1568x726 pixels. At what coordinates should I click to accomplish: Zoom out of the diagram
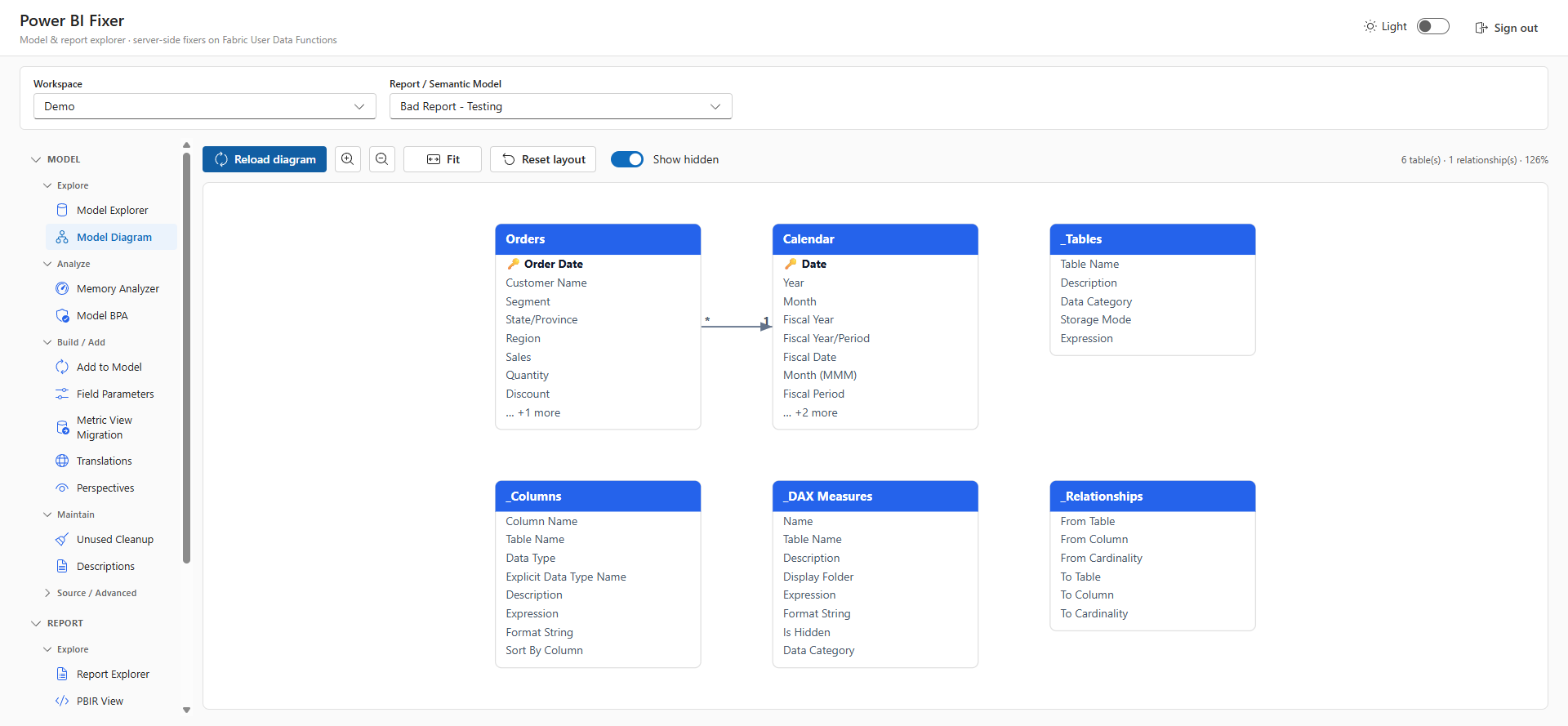click(x=382, y=159)
